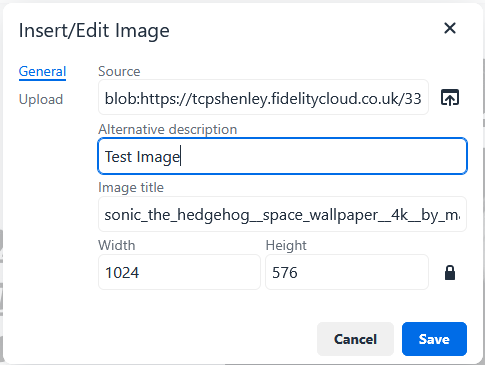Screen dimensions: 485x365
Task: Select the Width input showing 1024
Action: tap(179, 272)
